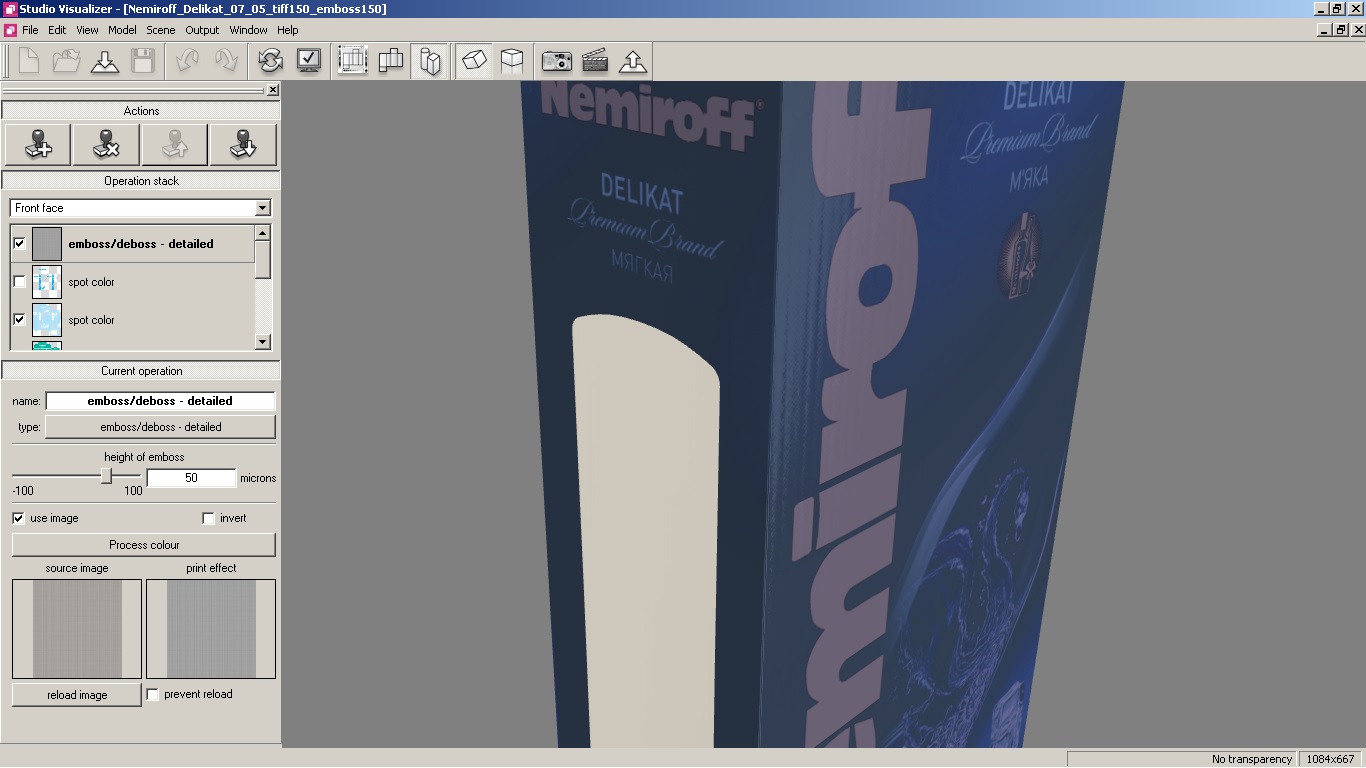Image resolution: width=1366 pixels, height=768 pixels.
Task: Click the Process colour button
Action: [144, 545]
